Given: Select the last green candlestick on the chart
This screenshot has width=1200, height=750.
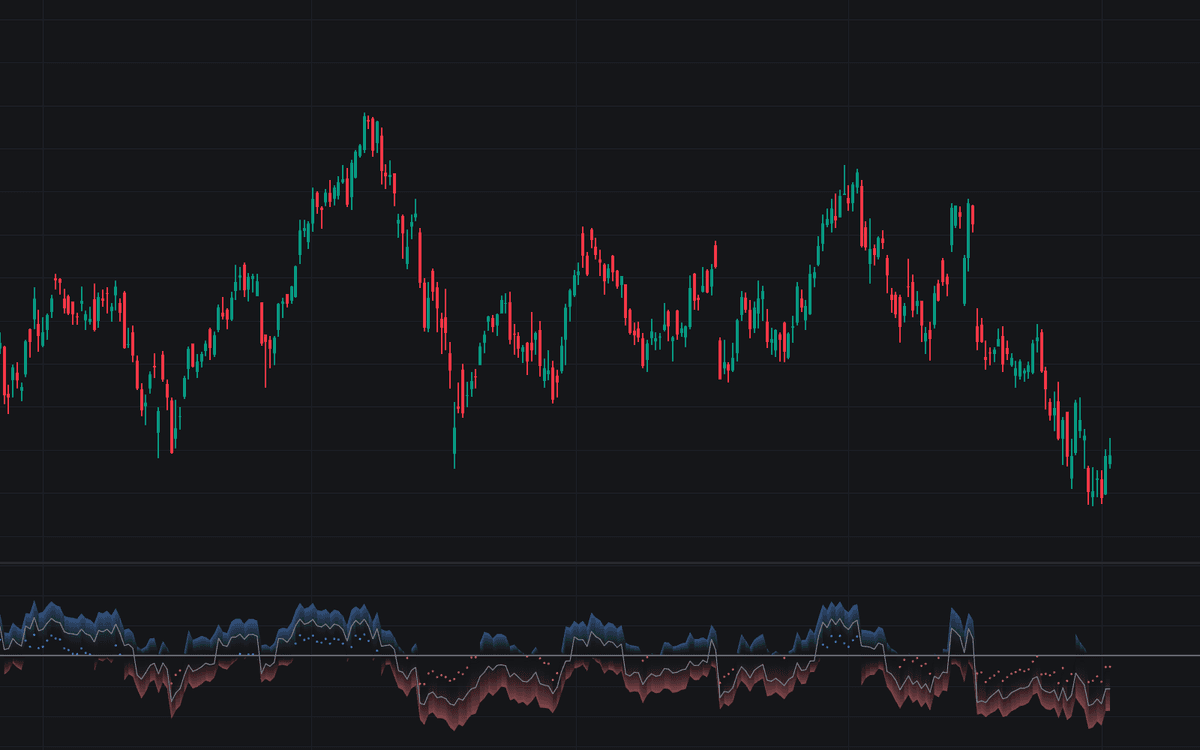Looking at the screenshot, I should tap(1110, 453).
